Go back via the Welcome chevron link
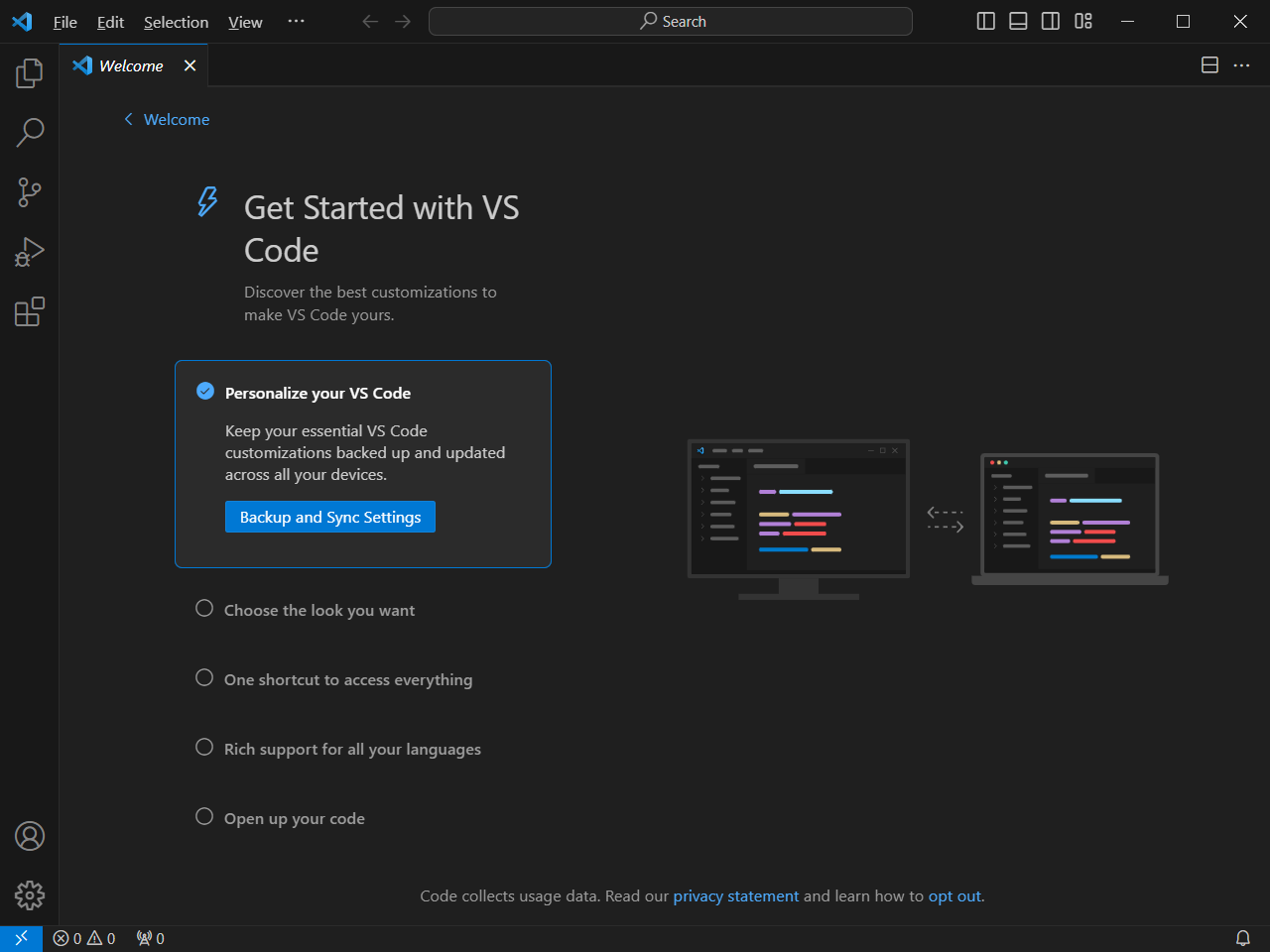Image resolution: width=1270 pixels, height=952 pixels. [167, 119]
